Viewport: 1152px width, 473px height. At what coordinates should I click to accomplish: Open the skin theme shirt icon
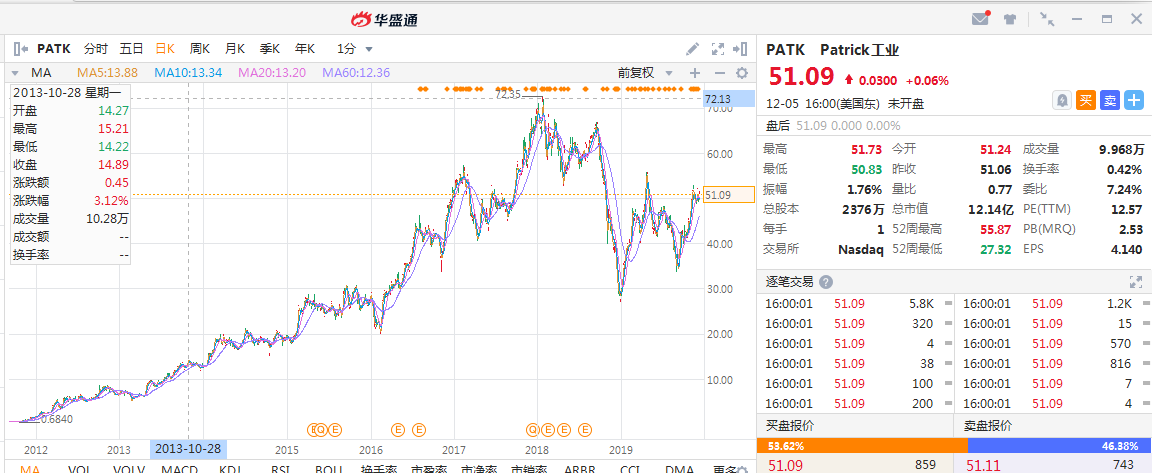click(1009, 19)
